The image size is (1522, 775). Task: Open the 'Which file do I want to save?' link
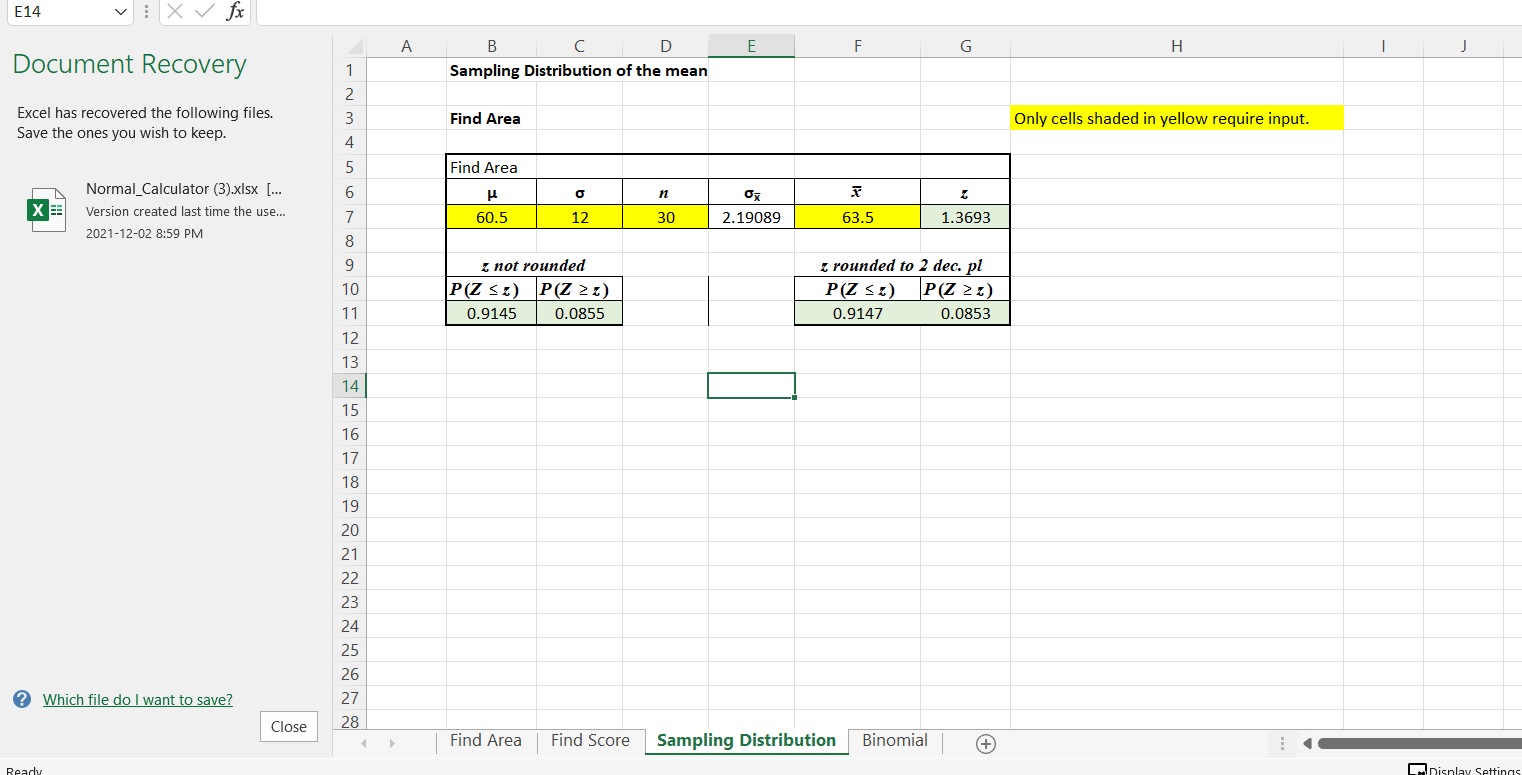pos(137,699)
